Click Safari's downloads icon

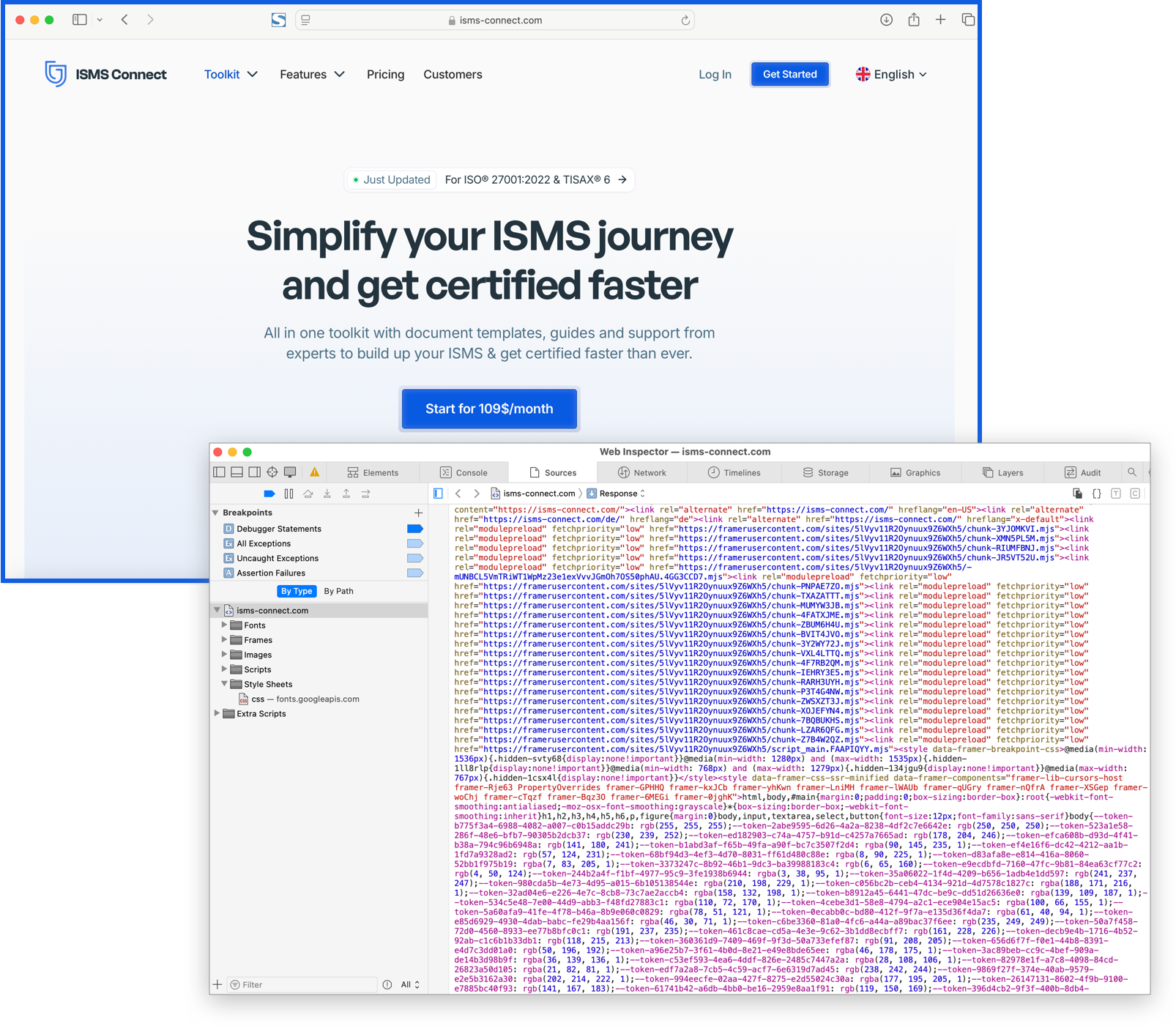886,20
